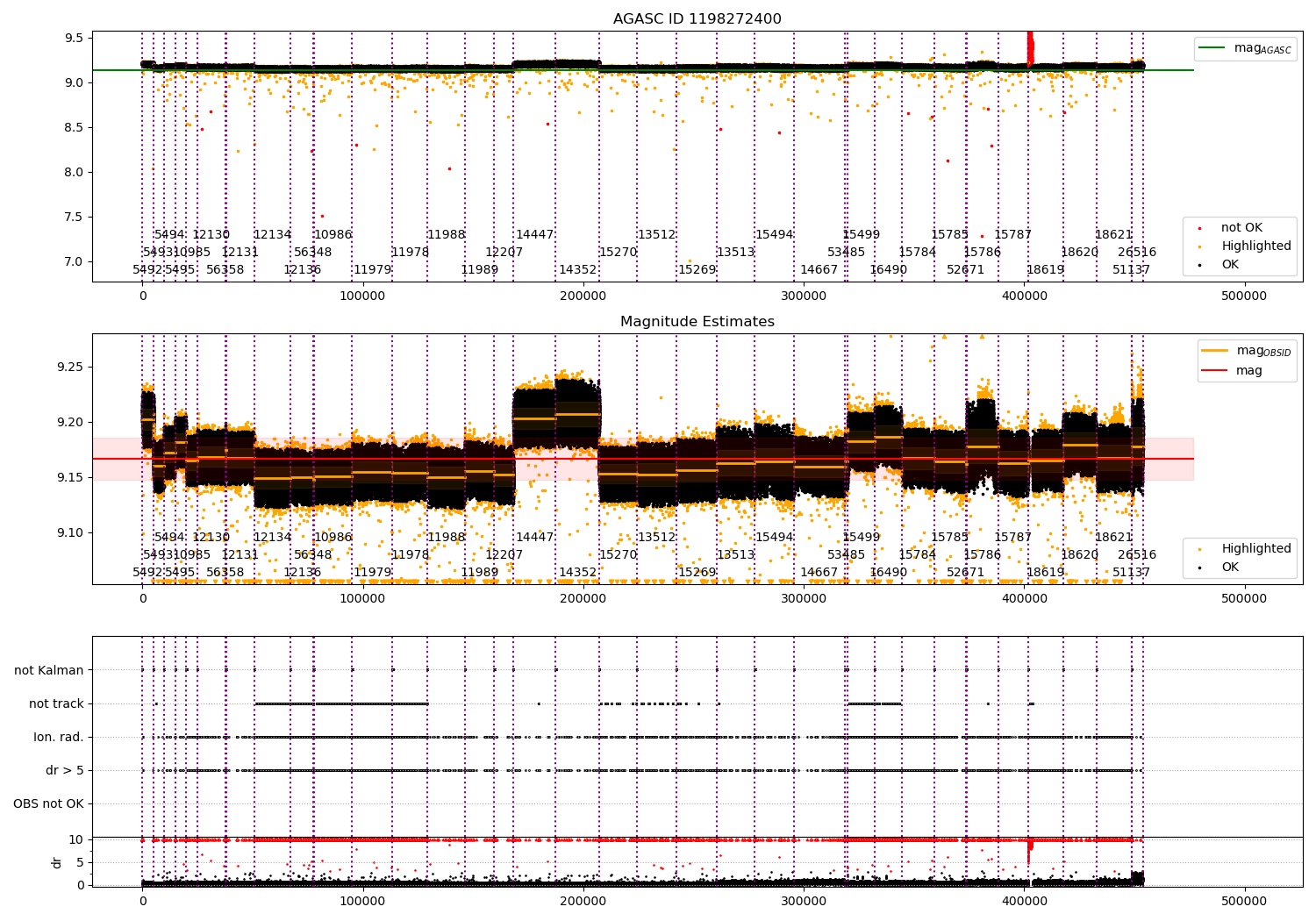Click the 'Magnitude Estimates' panel title
The image size is (1316, 921).
point(697,322)
